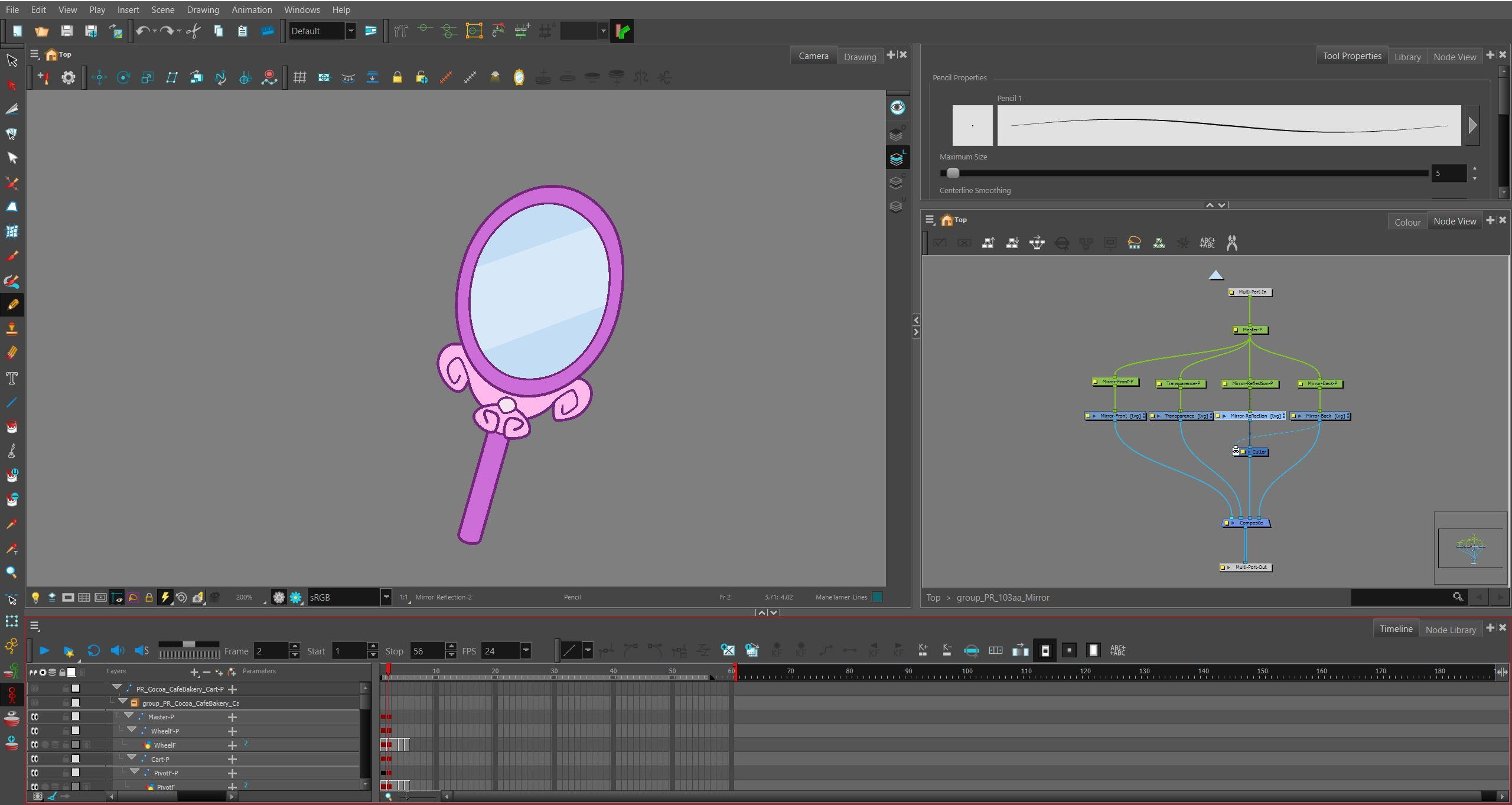Screen dimensions: 1512x805
Task: Click the Frame number input field
Action: (x=271, y=651)
